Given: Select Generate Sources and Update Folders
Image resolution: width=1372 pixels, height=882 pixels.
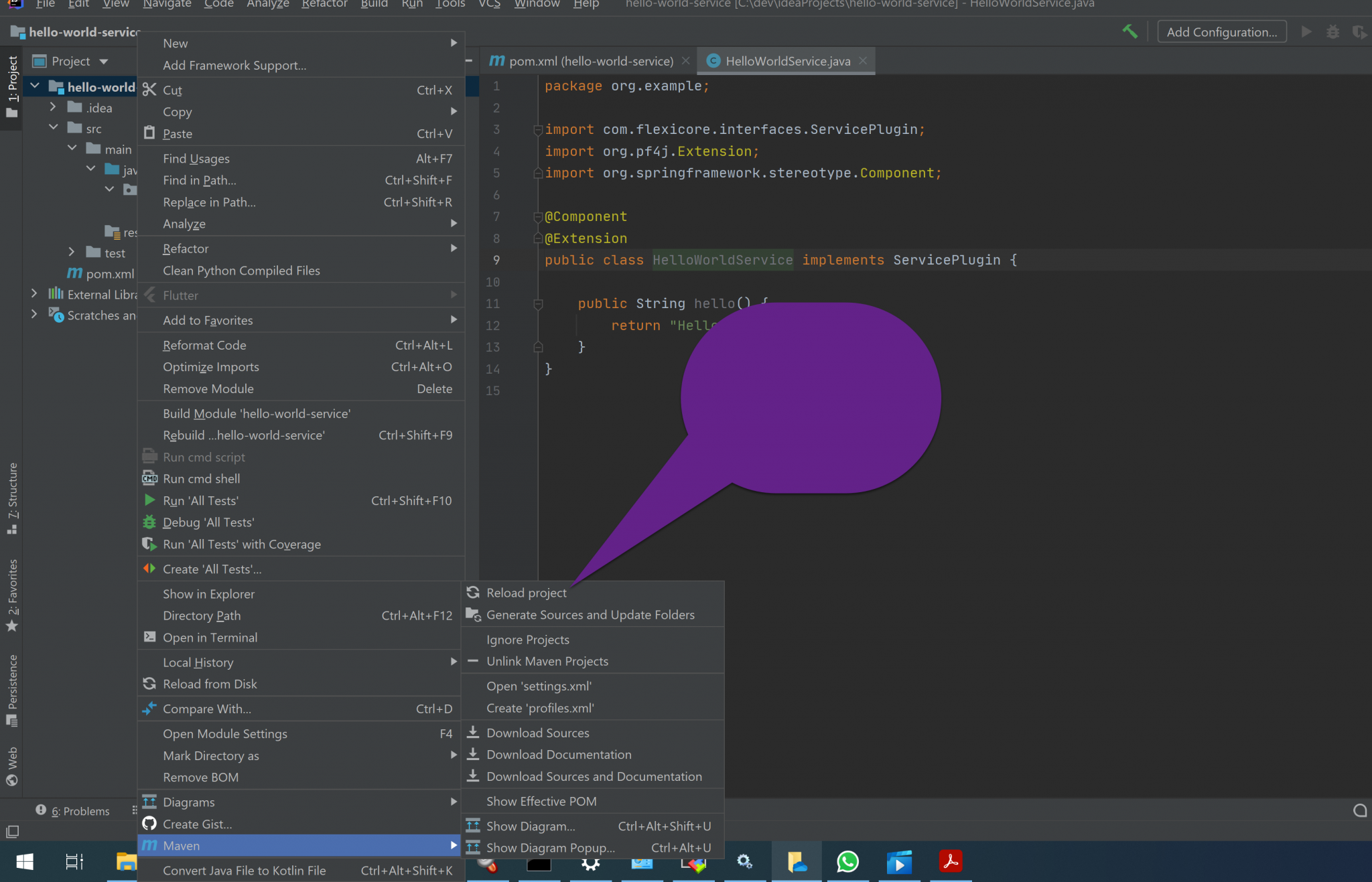Looking at the screenshot, I should (x=590, y=615).
